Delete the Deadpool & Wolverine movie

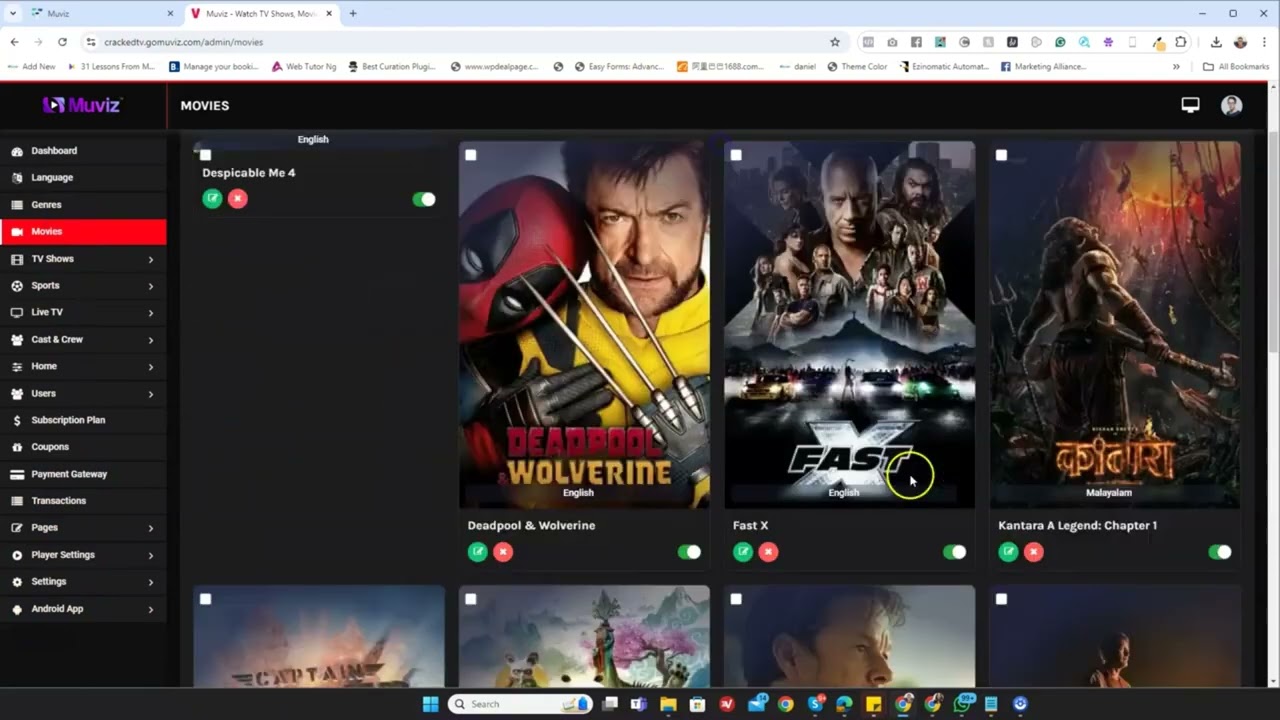(x=503, y=552)
